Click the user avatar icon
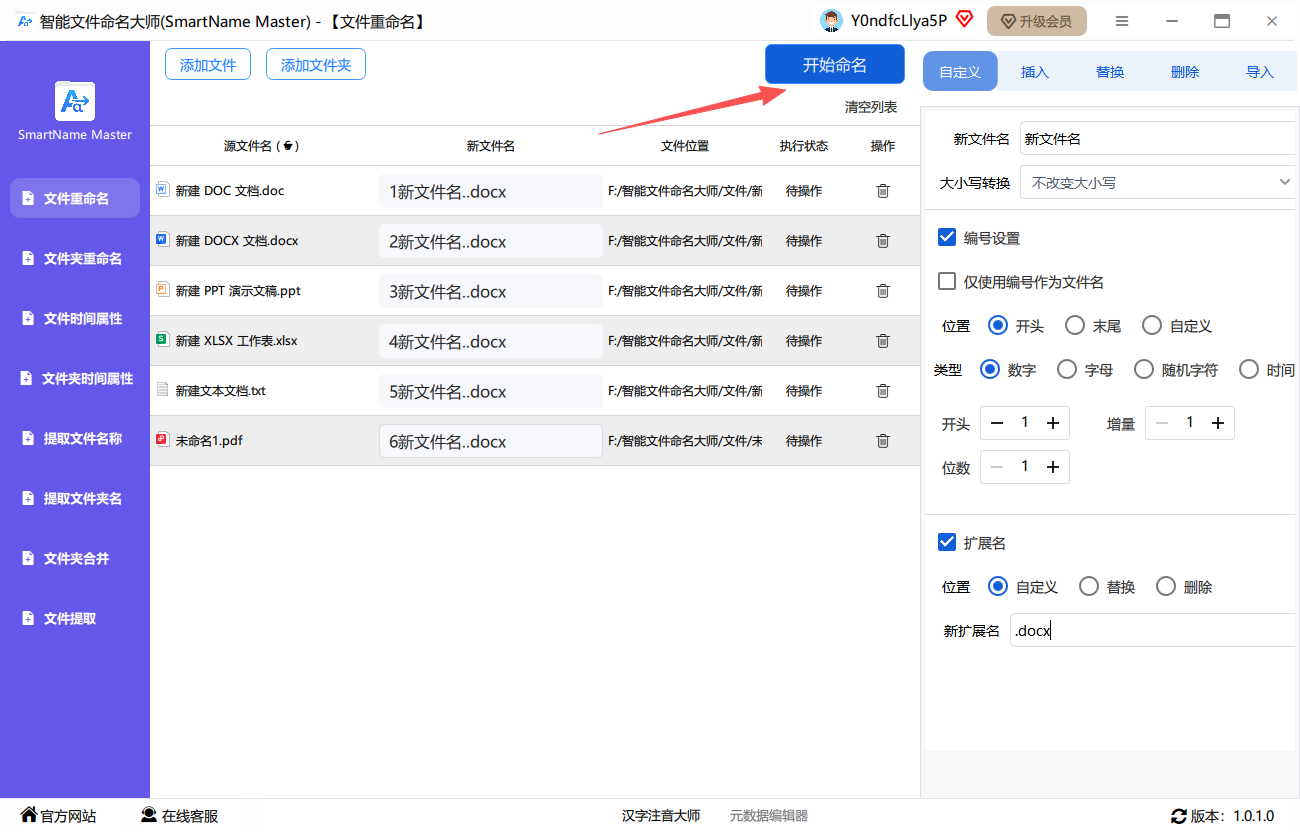Viewport: 1300px width, 832px height. coord(830,21)
